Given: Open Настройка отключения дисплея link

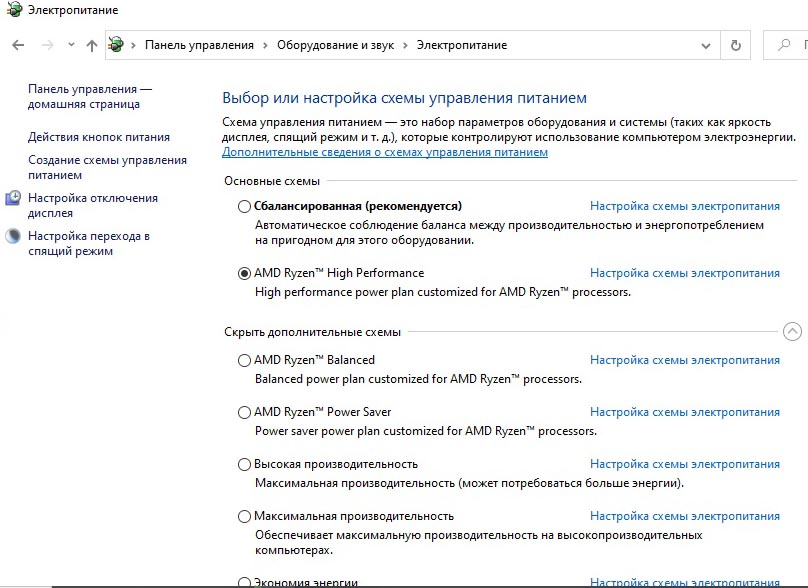Looking at the screenshot, I should click(93, 206).
